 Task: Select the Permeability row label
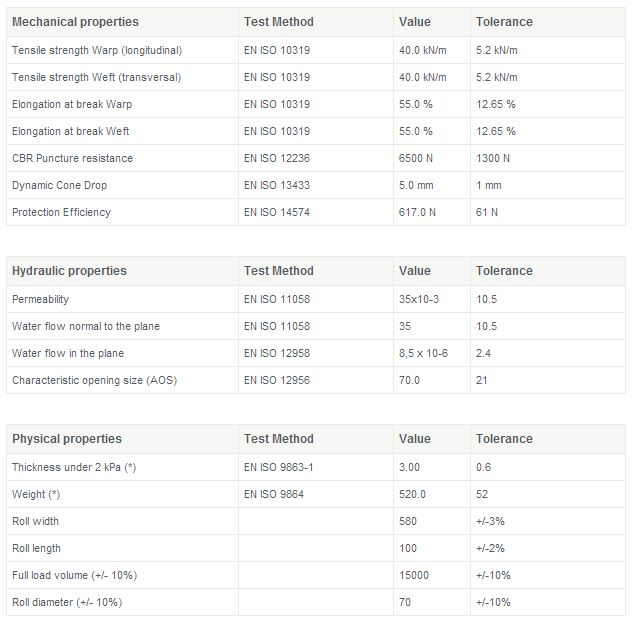pos(40,299)
